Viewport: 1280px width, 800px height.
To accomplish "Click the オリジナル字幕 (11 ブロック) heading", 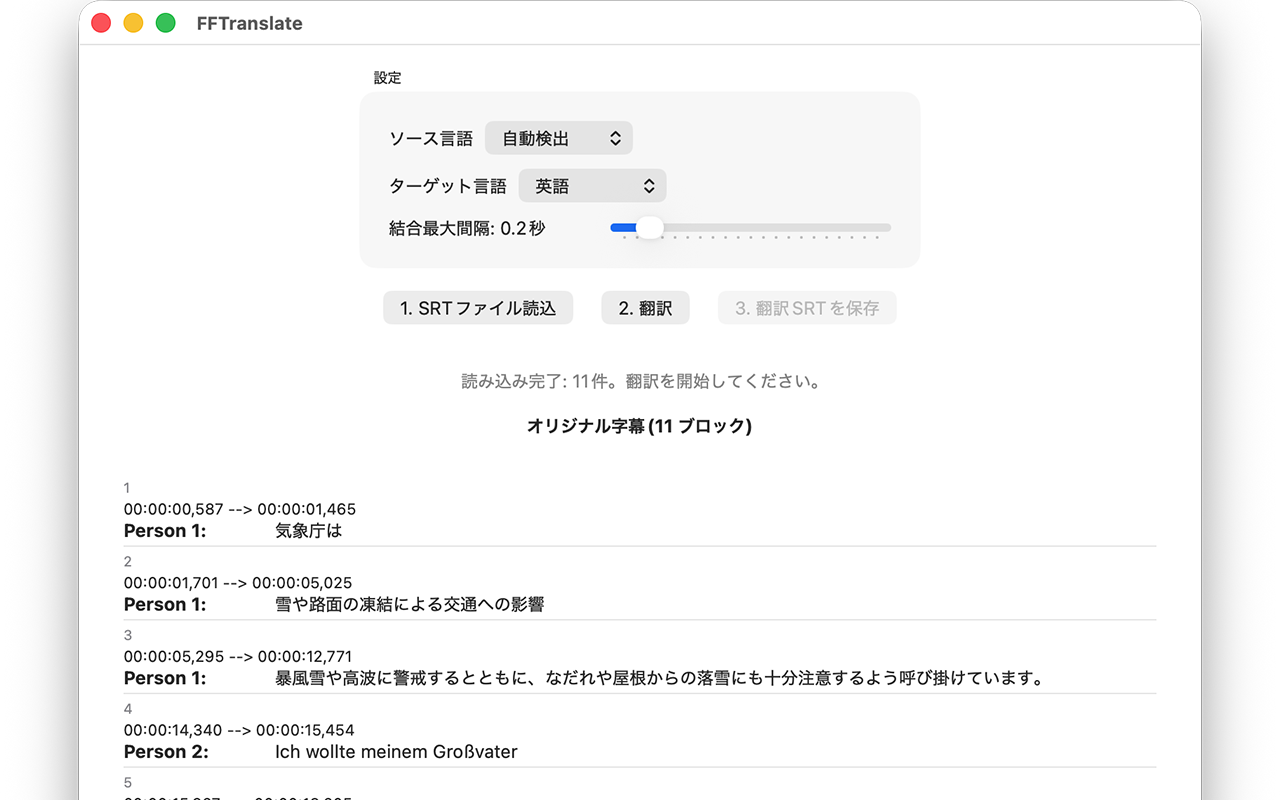I will tap(639, 426).
